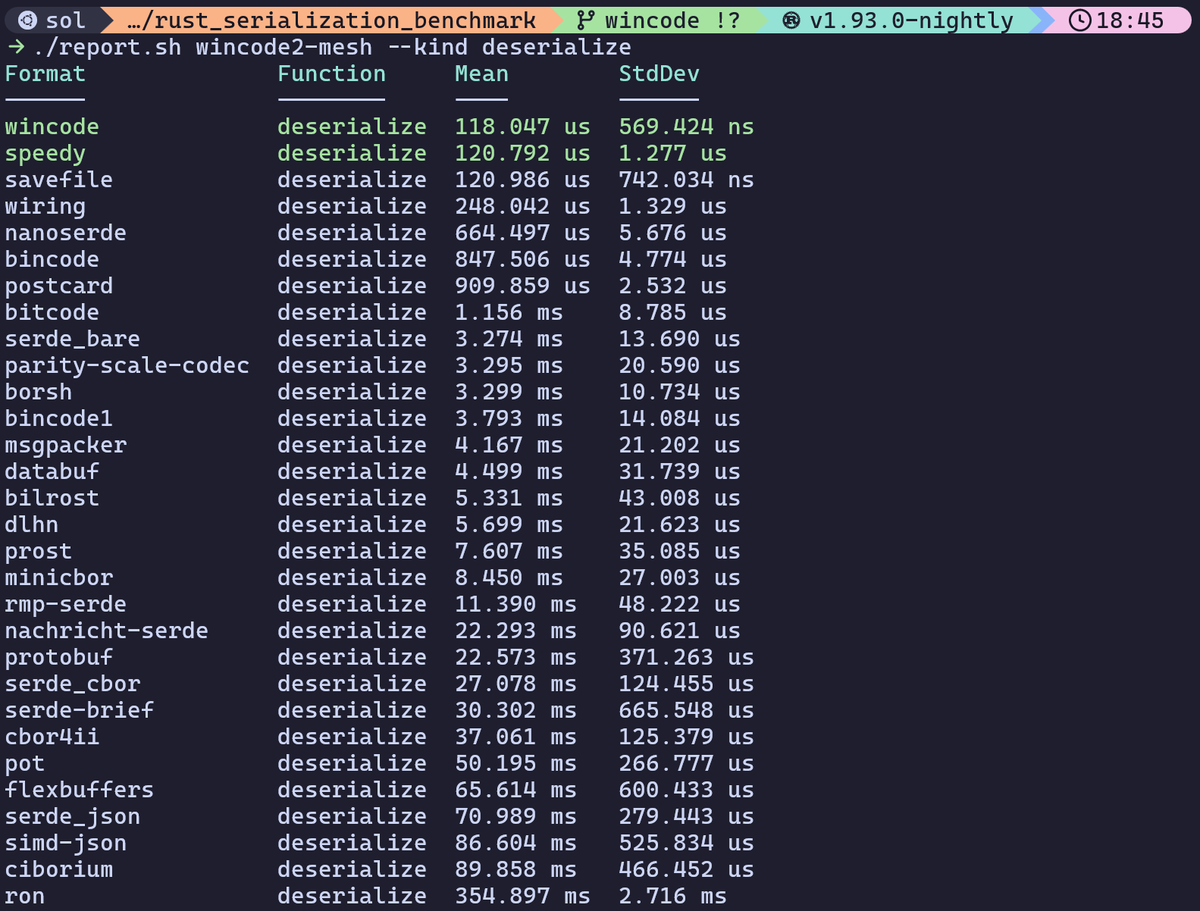The width and height of the screenshot is (1200, 911).
Task: Click the parity-scale-codec format name
Action: [x=127, y=365]
